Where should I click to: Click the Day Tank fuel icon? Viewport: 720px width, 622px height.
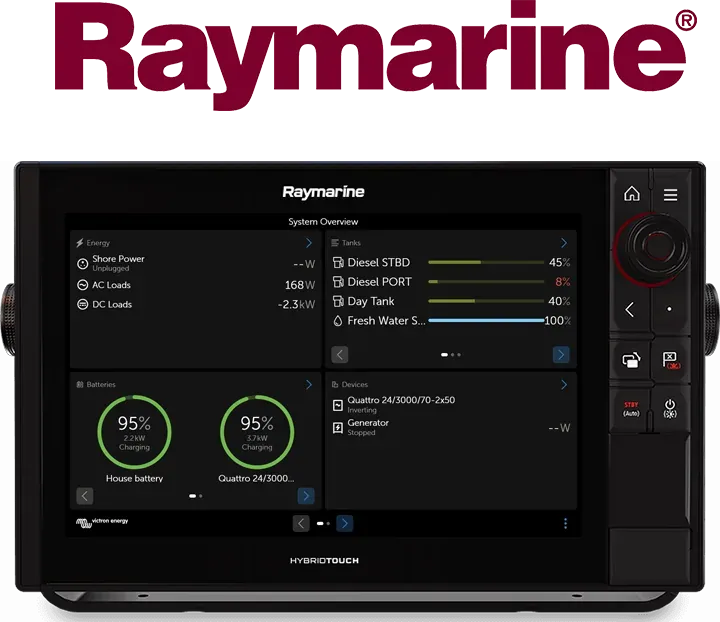[338, 301]
